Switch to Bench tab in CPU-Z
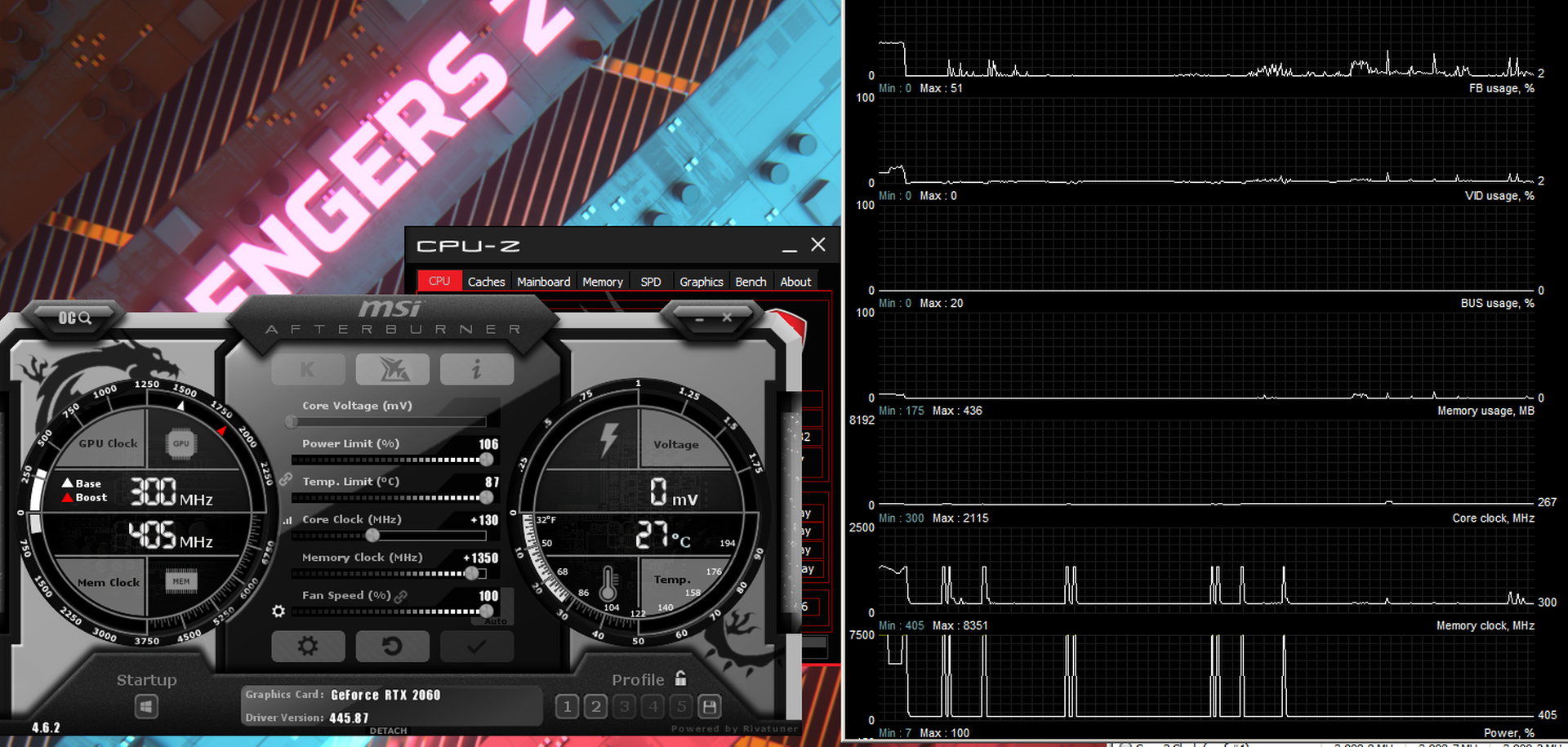Image resolution: width=1568 pixels, height=747 pixels. (751, 282)
